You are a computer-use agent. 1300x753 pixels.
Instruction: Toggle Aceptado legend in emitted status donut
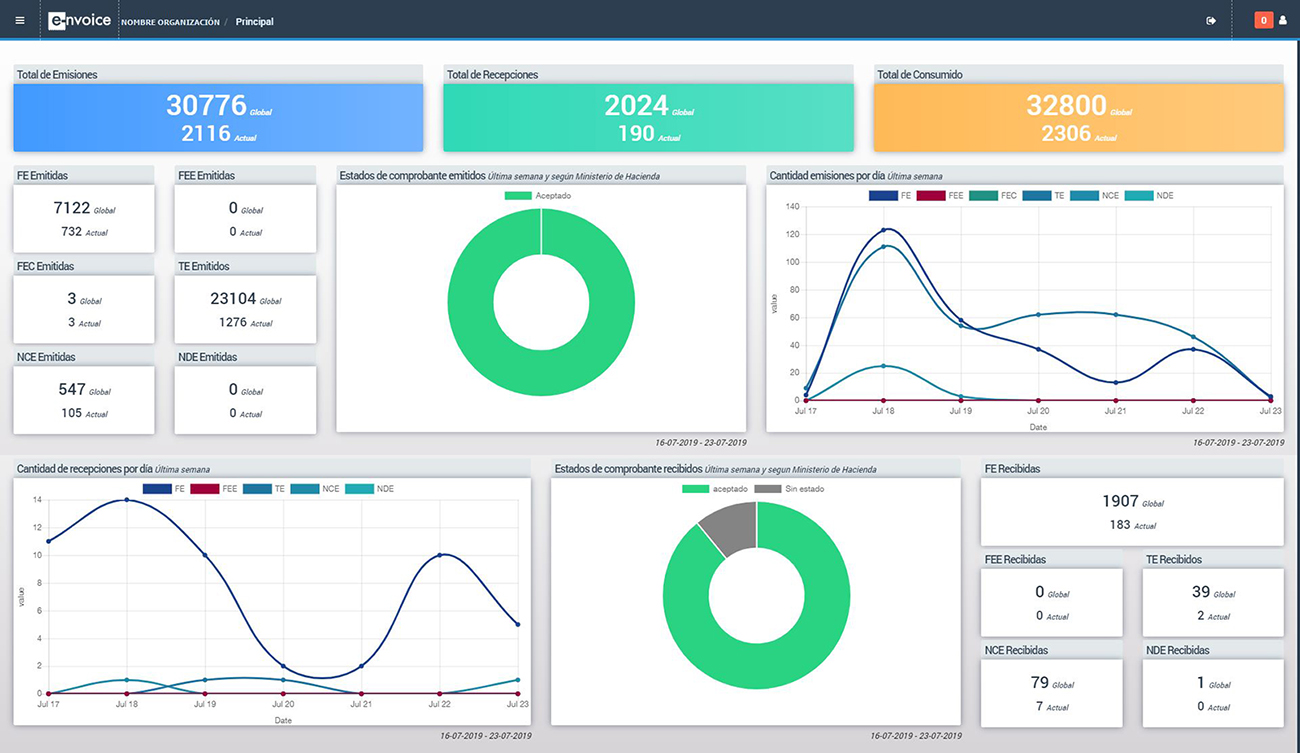click(540, 196)
